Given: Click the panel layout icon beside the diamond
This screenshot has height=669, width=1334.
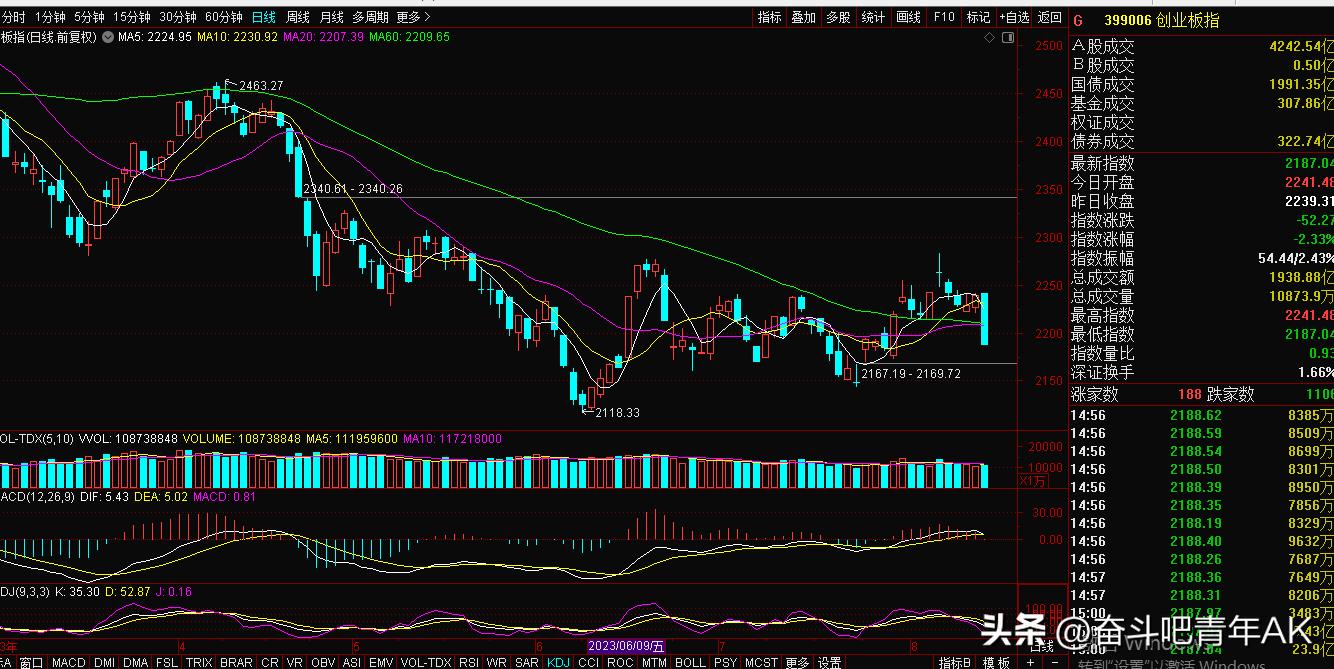Looking at the screenshot, I should (x=1007, y=37).
